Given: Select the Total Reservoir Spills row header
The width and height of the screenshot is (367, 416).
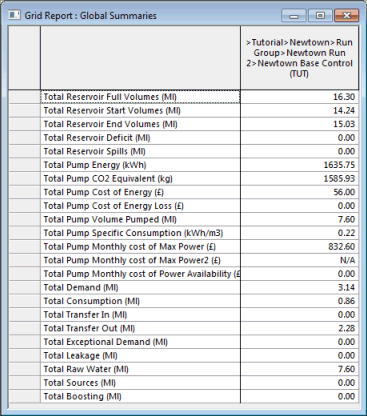Looking at the screenshot, I should point(24,151).
